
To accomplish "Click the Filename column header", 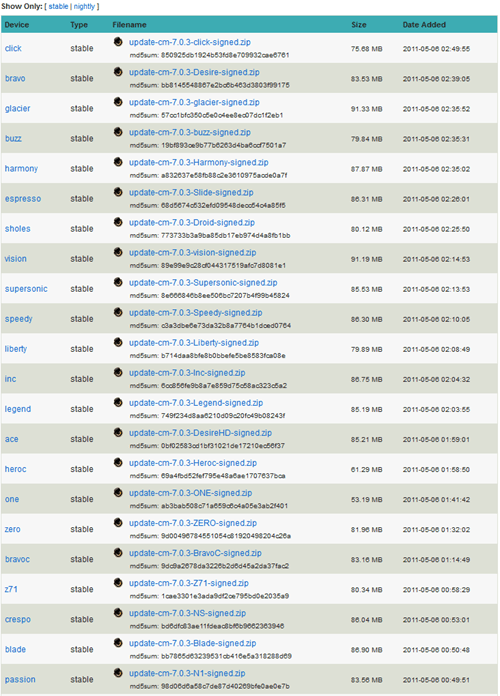I will point(129,25).
